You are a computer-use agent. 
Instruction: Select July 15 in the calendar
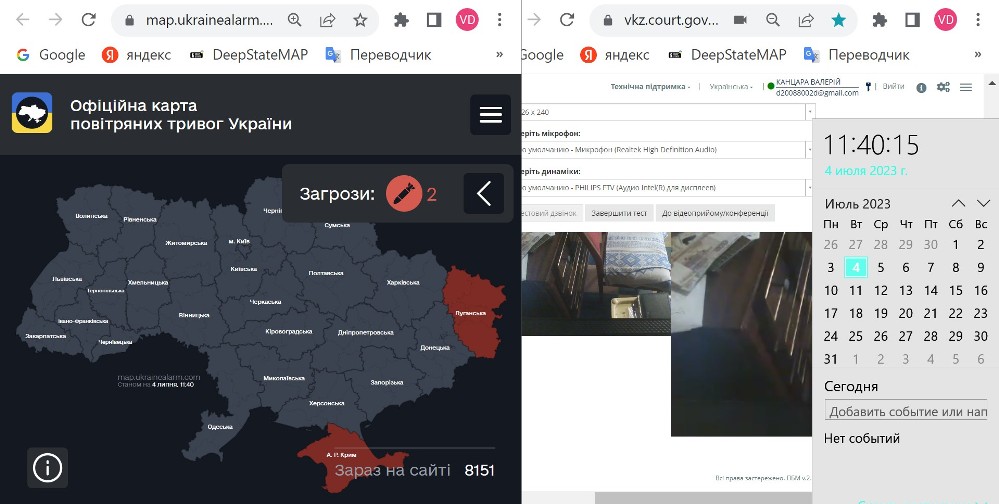point(956,291)
